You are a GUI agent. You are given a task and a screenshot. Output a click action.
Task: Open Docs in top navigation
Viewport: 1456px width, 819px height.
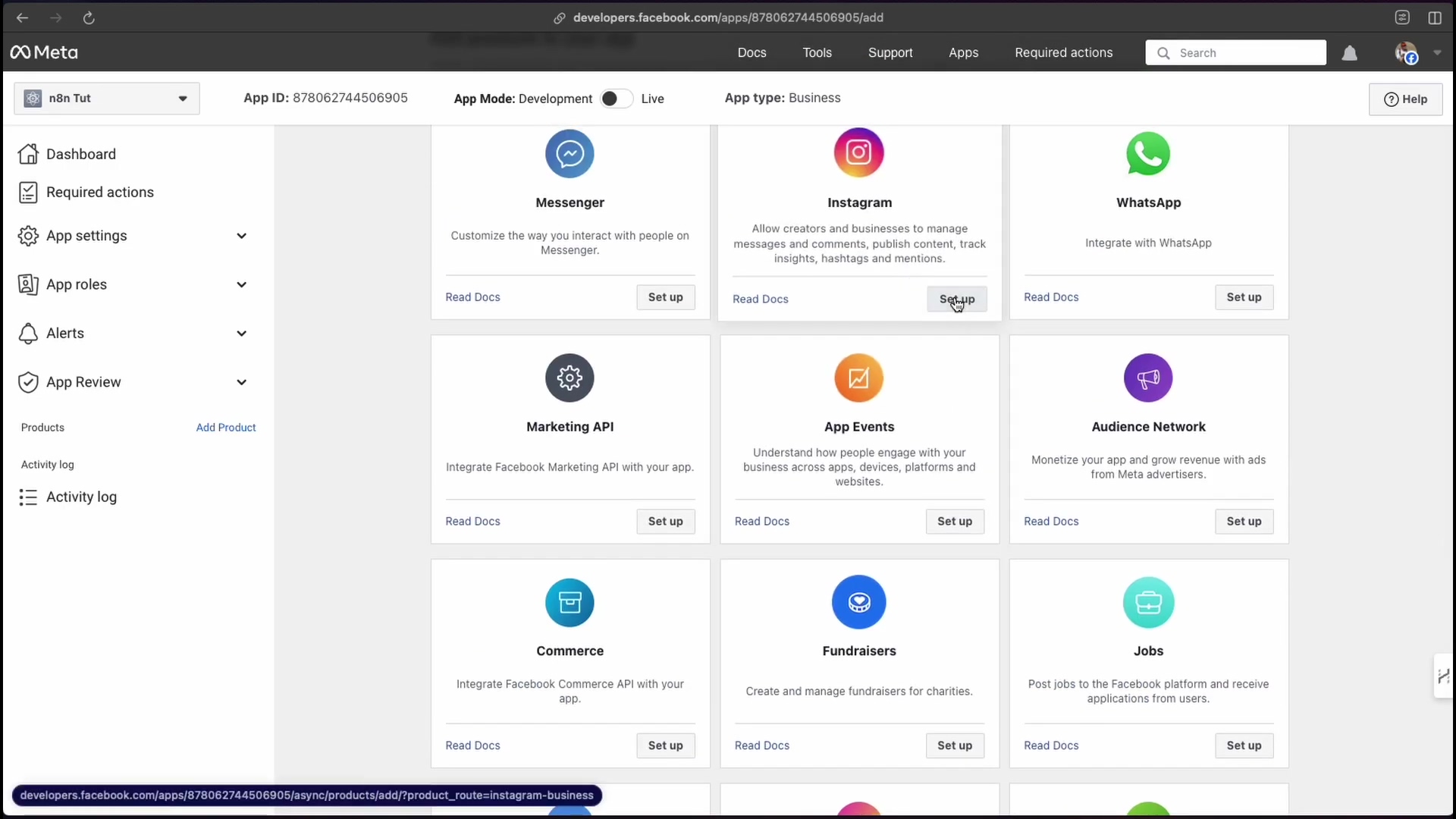(752, 52)
